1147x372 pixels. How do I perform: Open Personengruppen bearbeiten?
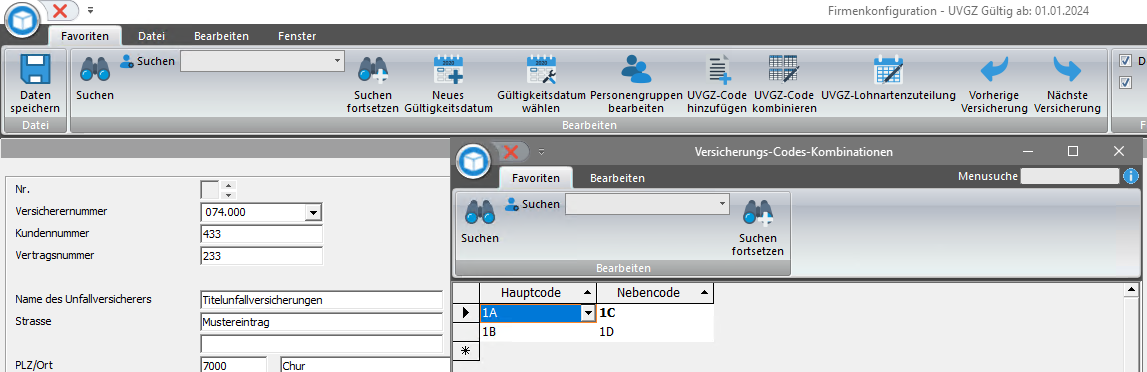coord(636,71)
